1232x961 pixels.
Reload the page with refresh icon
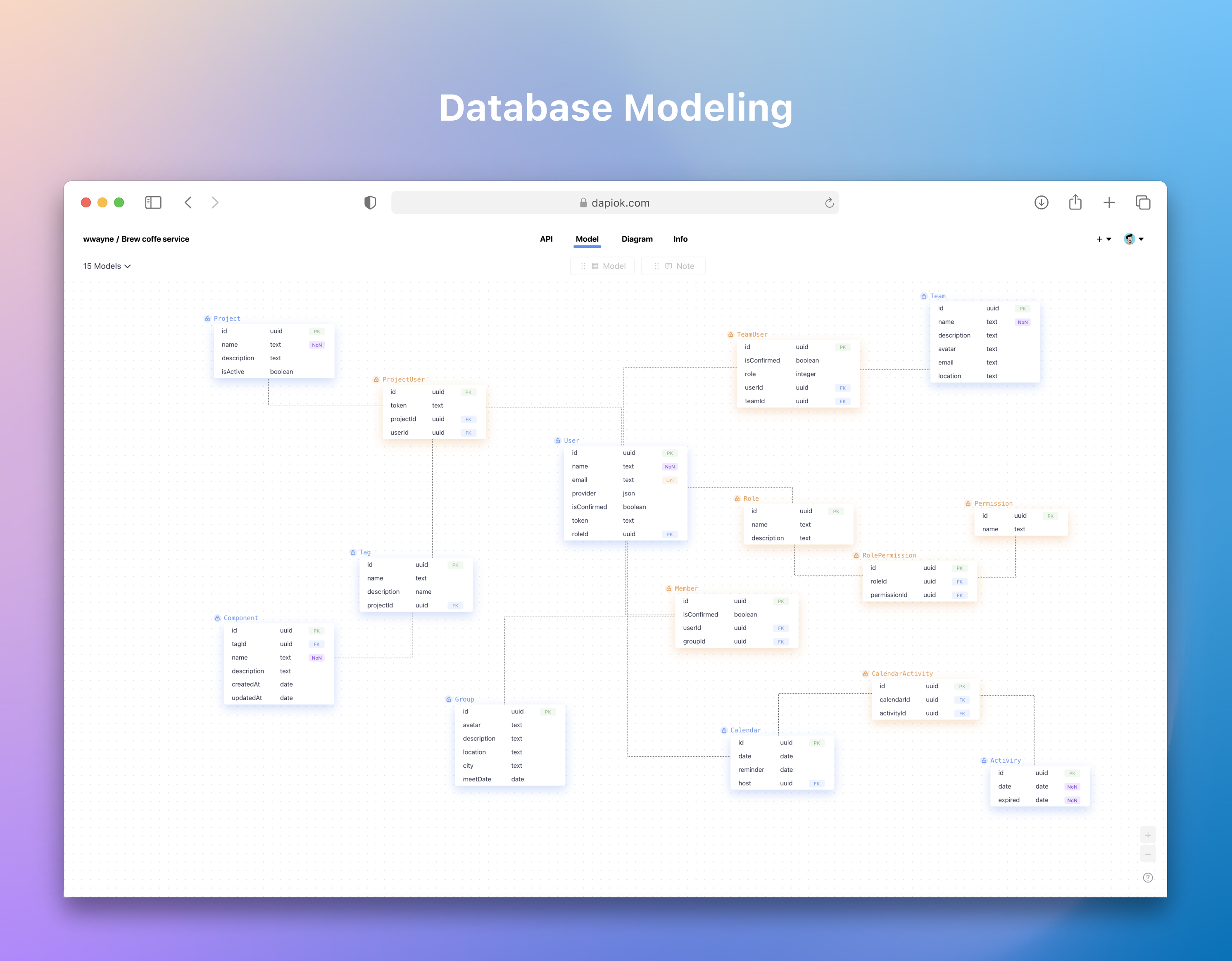click(829, 203)
